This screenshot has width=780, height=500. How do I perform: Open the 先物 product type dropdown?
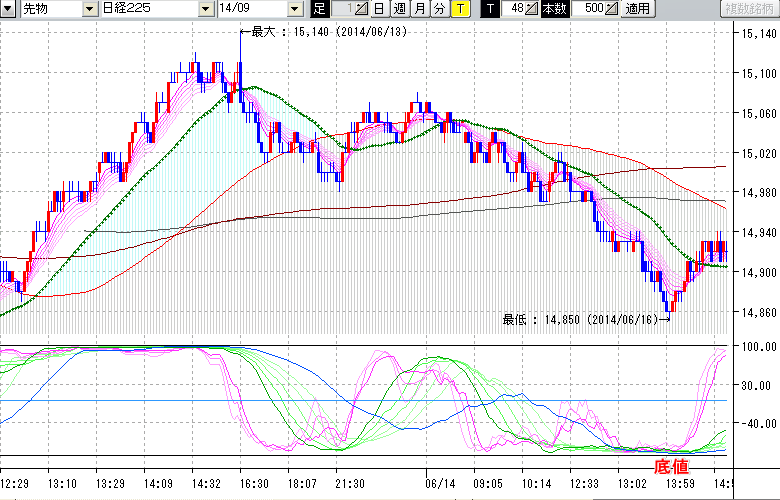(90, 9)
